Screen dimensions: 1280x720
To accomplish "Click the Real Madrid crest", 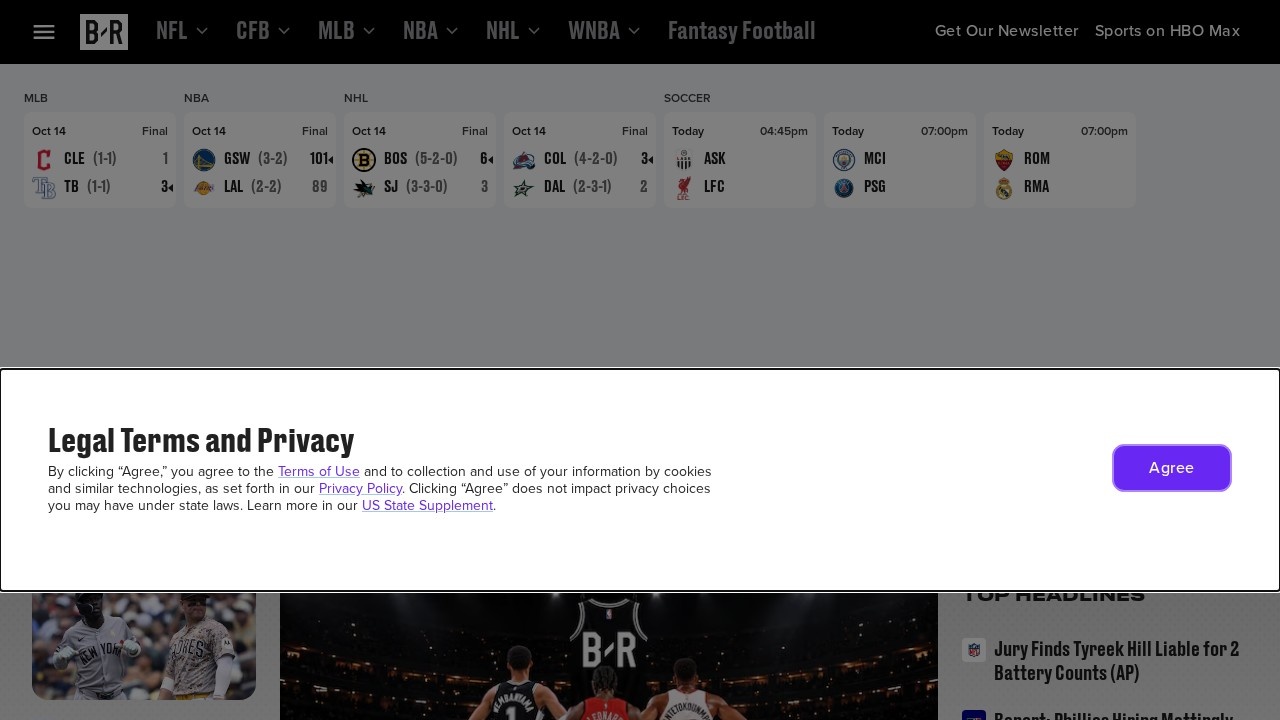I will tap(1004, 187).
